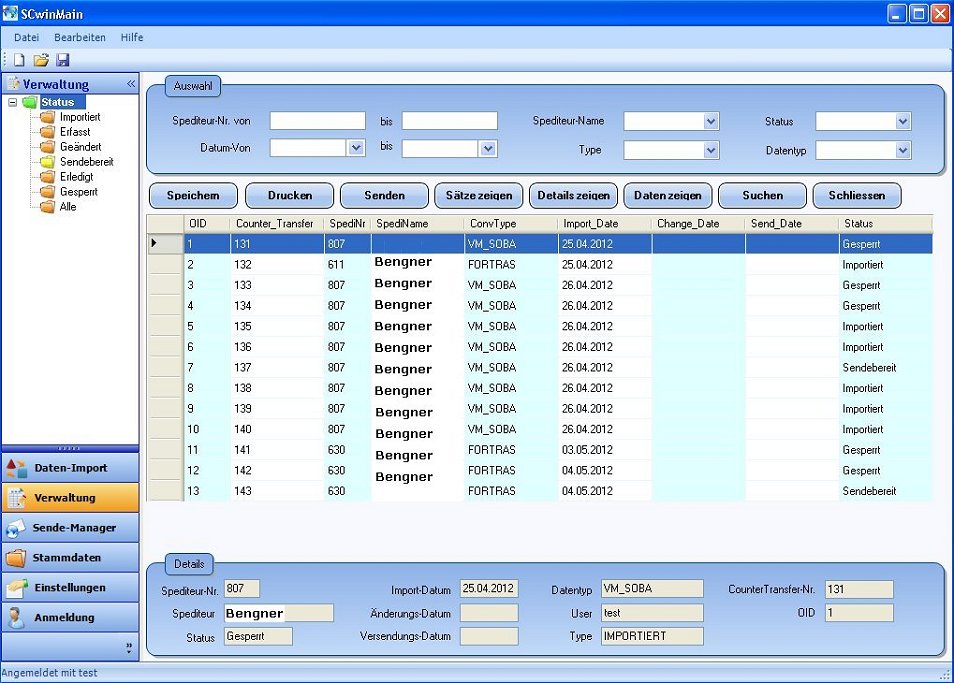The height and width of the screenshot is (683, 954).
Task: Click the Anmeldung user icon in sidebar
Action: (15, 617)
